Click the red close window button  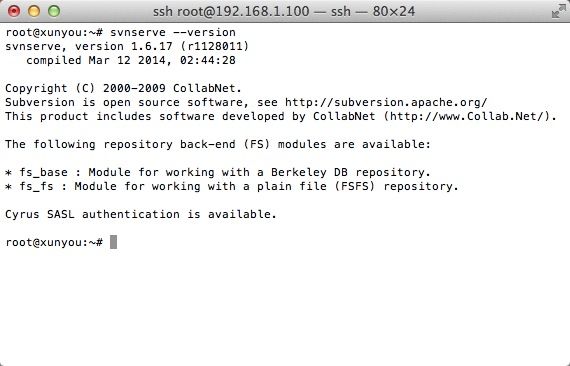[14, 11]
